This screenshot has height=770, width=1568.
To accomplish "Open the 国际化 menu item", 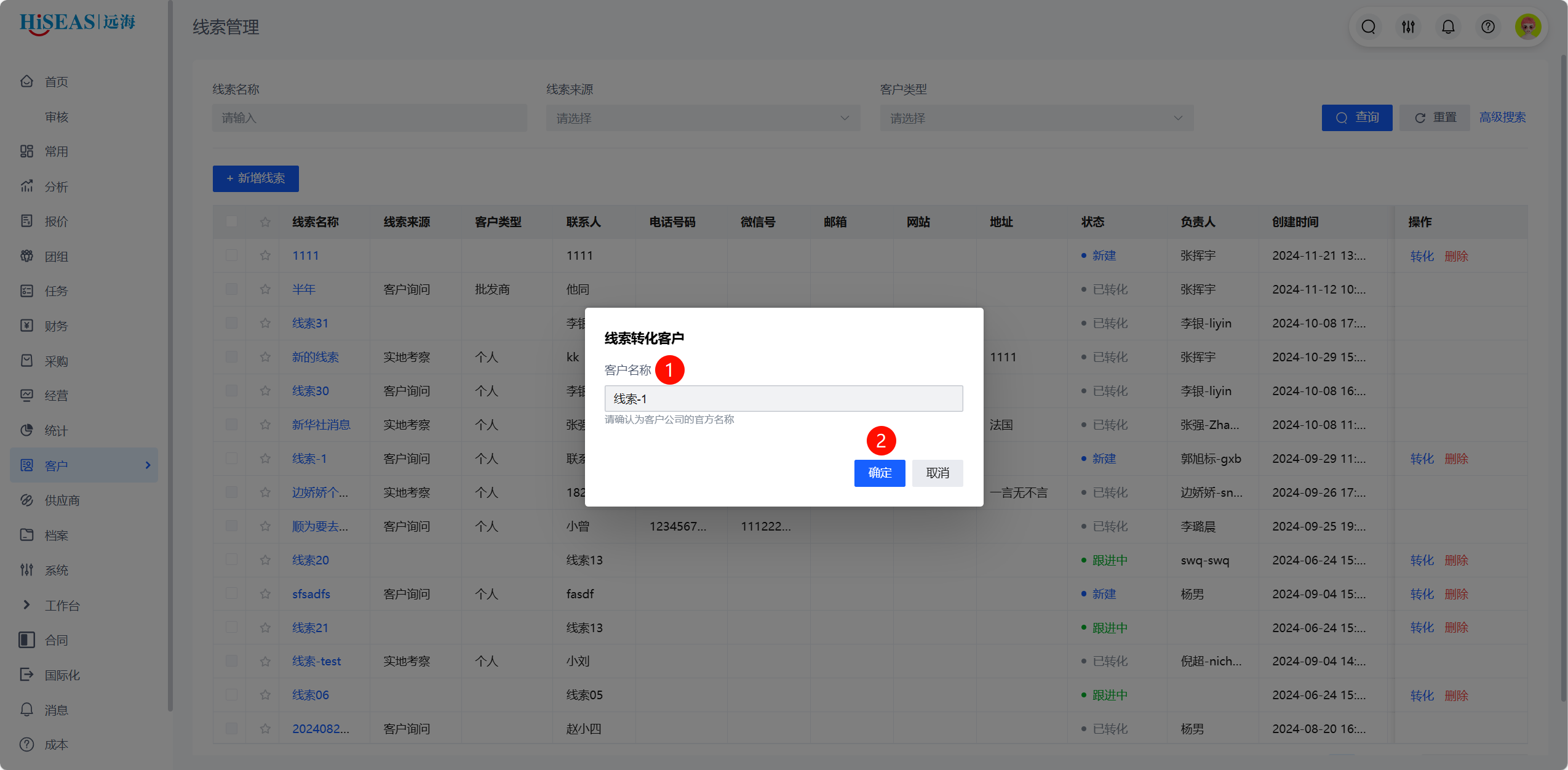I will (x=62, y=675).
